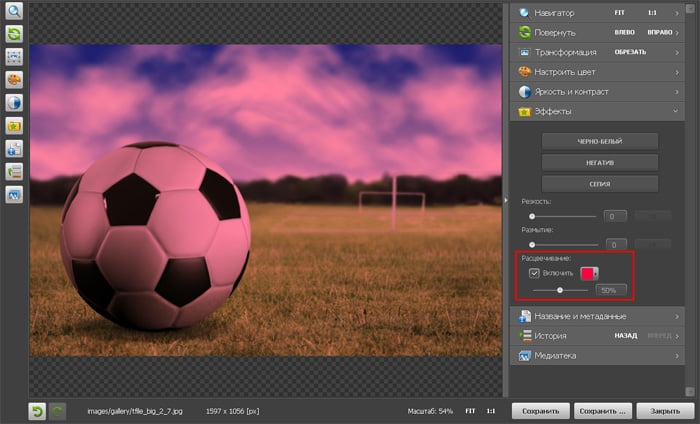The height and width of the screenshot is (424, 700).
Task: Select the transform/crop icon in left toolbar
Action: click(x=15, y=57)
